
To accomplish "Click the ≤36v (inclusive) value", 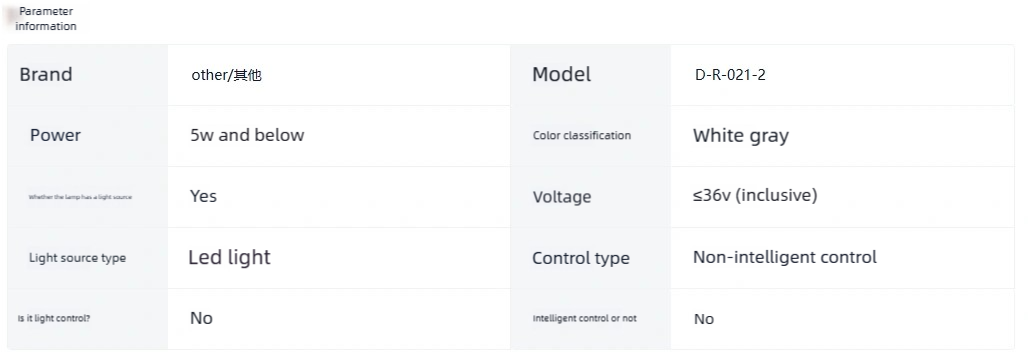I will coord(755,196).
